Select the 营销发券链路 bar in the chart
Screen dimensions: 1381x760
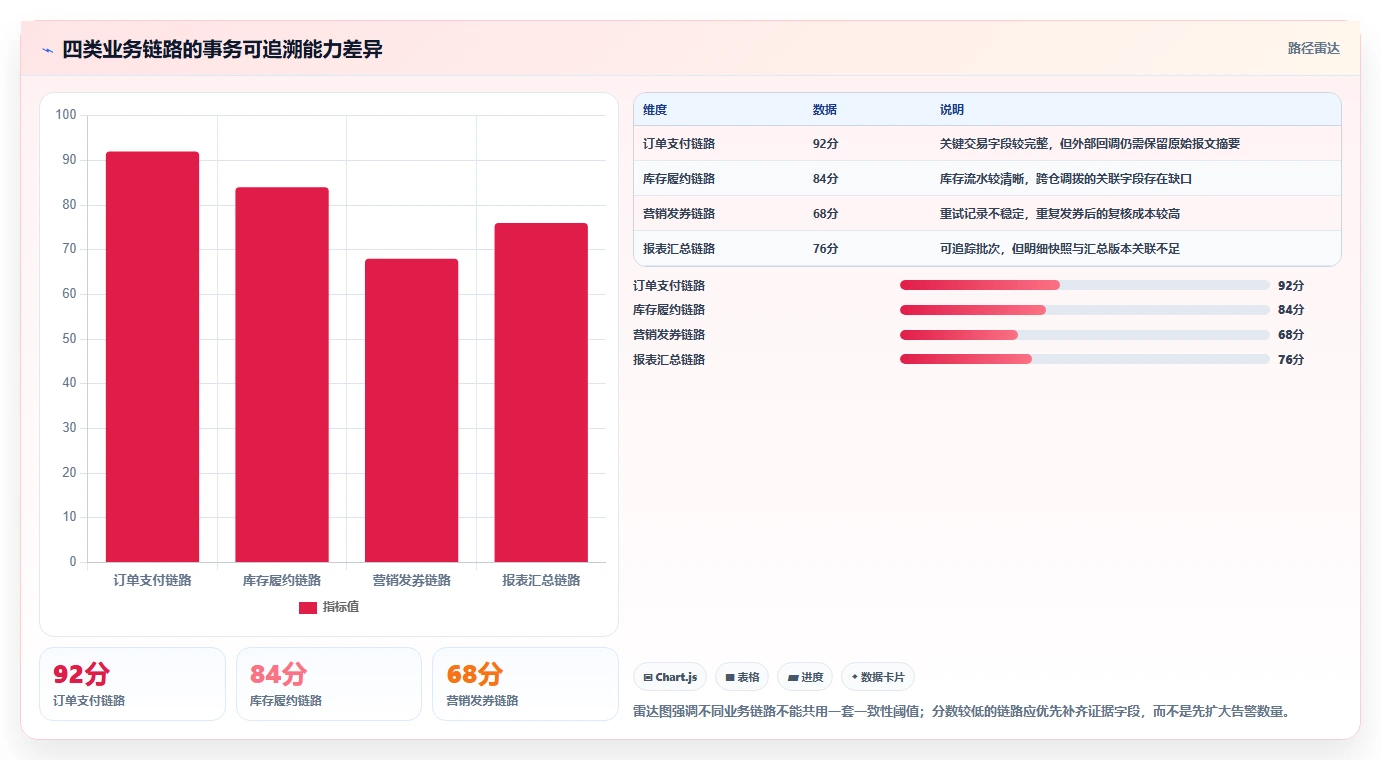coord(411,411)
